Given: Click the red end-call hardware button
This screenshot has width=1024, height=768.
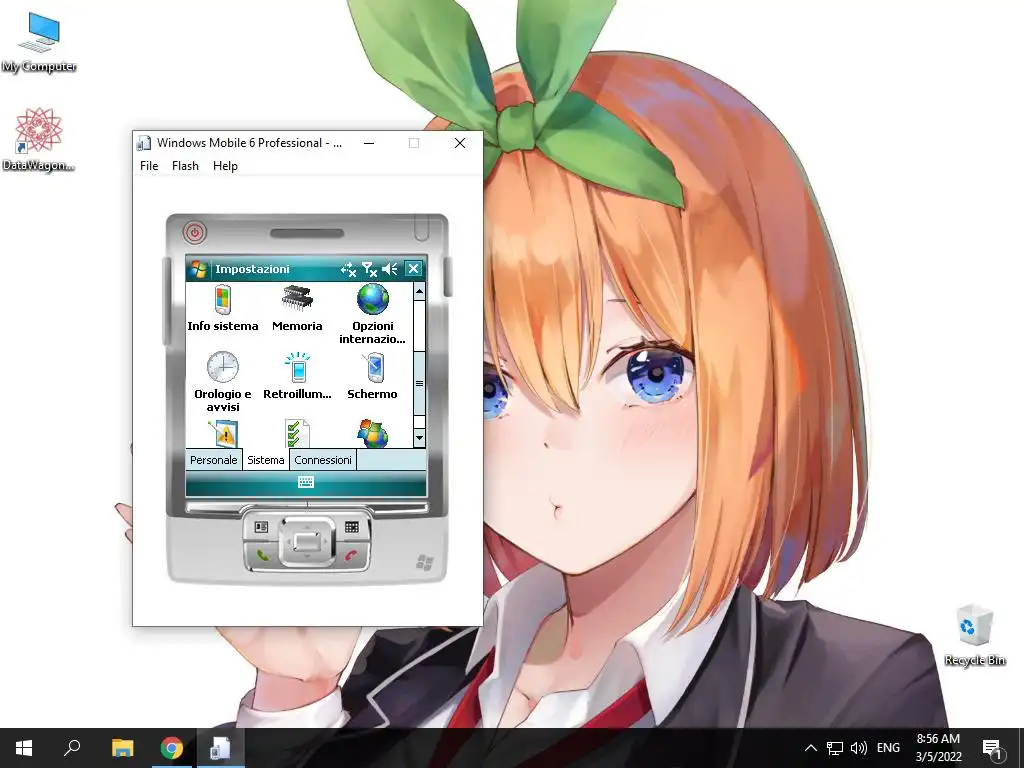Looking at the screenshot, I should point(351,555).
